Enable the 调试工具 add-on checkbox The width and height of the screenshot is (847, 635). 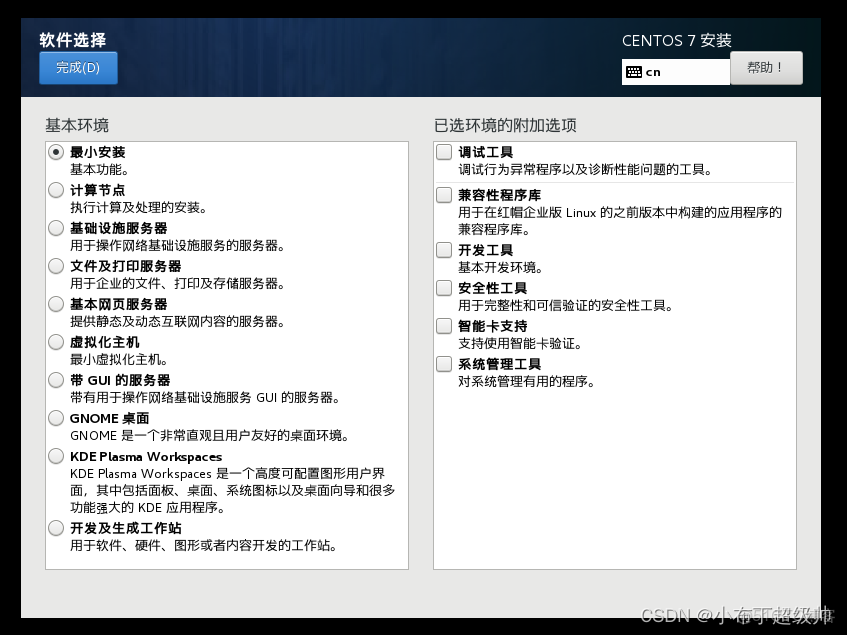(x=443, y=152)
